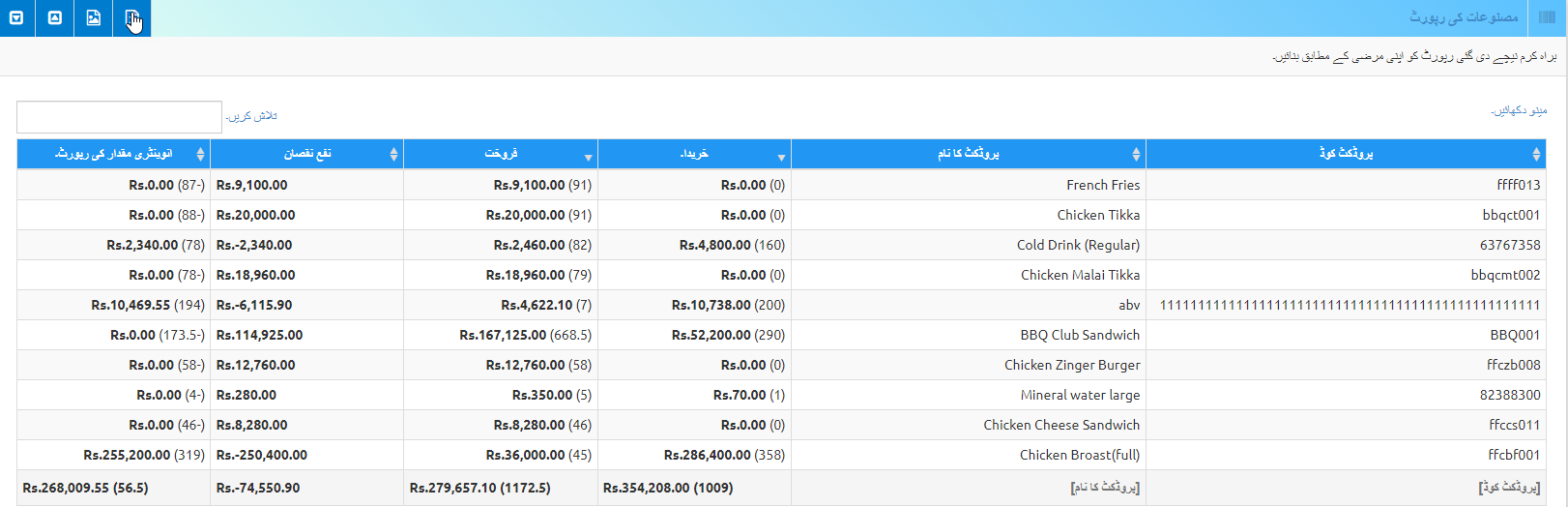This screenshot has height=507, width=1568.
Task: Click the document export icon under cursor
Action: pos(132,18)
